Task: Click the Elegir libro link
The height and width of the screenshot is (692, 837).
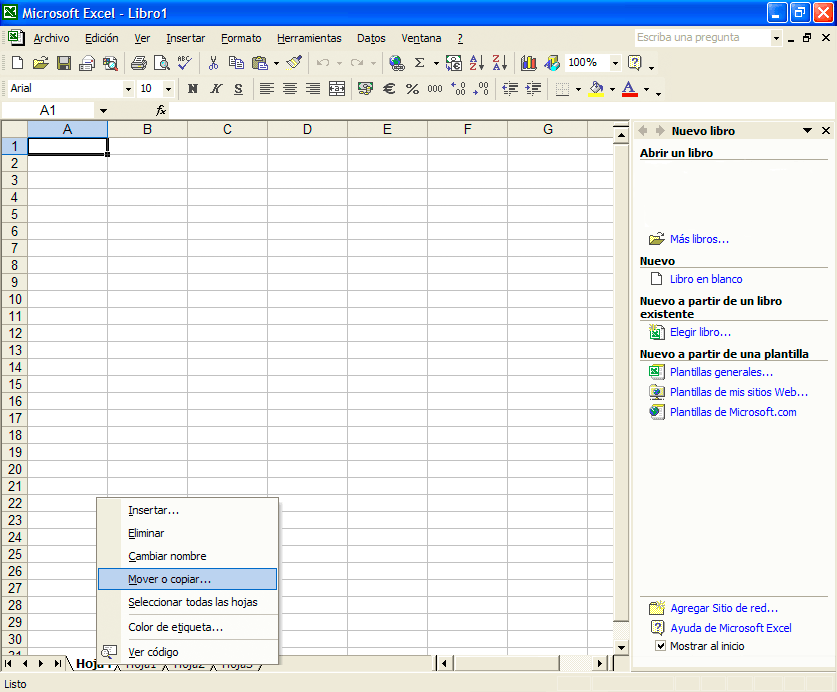Action: tap(700, 332)
